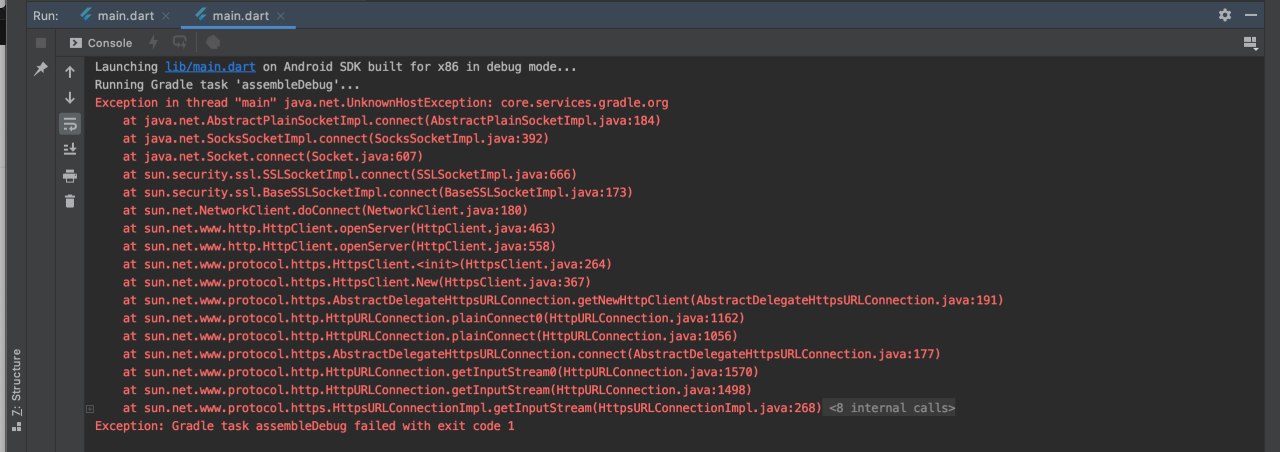Viewport: 1280px width, 452px height.
Task: Click the HttpsClient.<init> stack line
Action: click(367, 265)
